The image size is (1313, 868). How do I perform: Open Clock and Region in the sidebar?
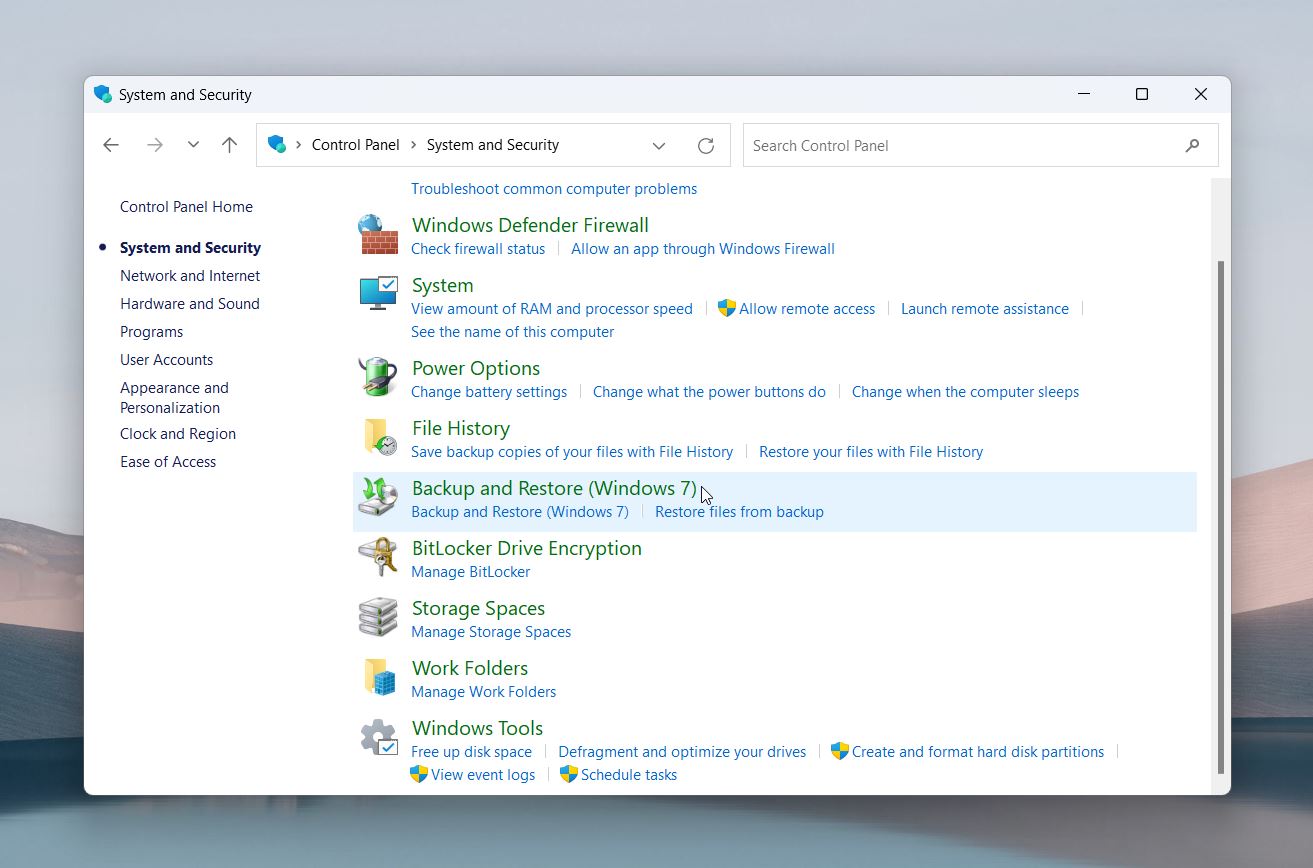pyautogui.click(x=178, y=434)
